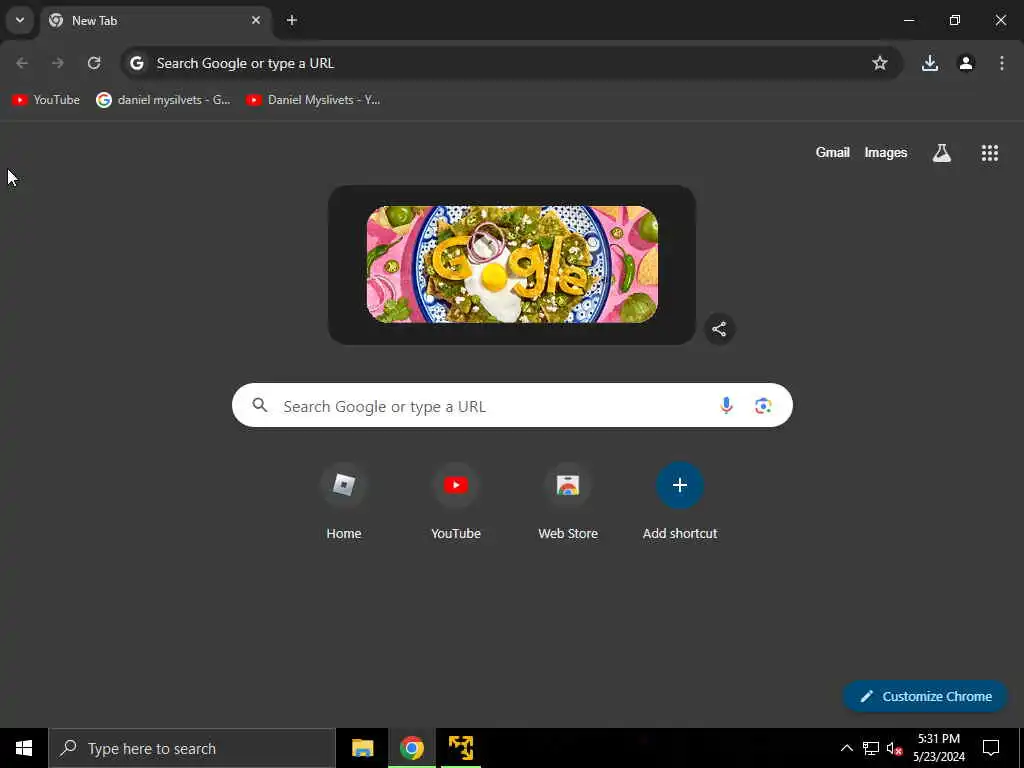Open the tab search dropdown arrow
The image size is (1024, 768).
(20, 20)
